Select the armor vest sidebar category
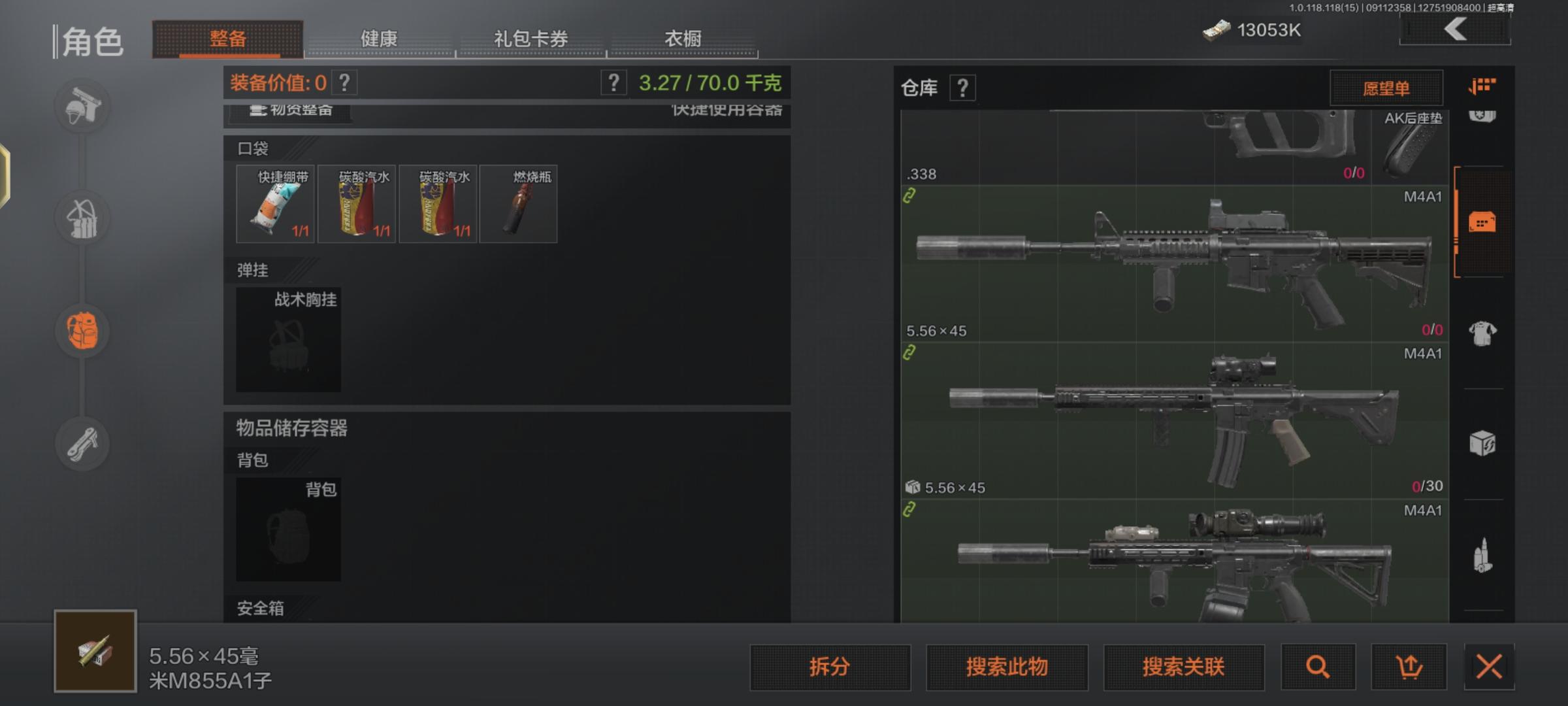The height and width of the screenshot is (706, 1568). point(82,218)
